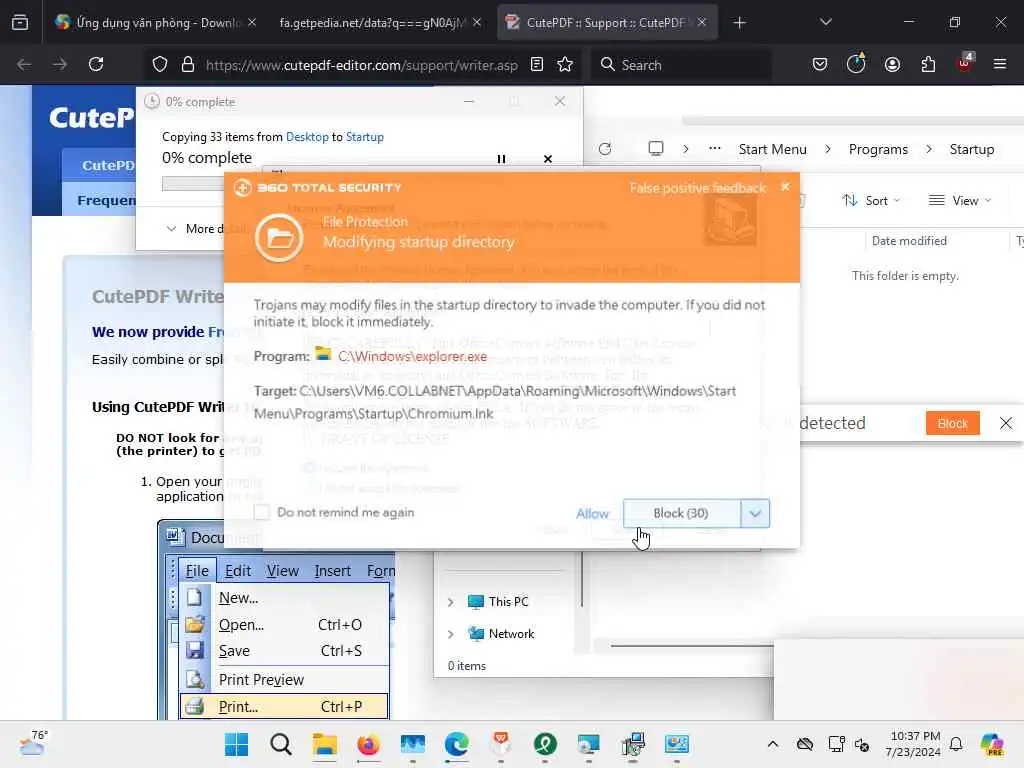Click the Block (30) button
Screen dimensions: 1024x768
click(681, 513)
